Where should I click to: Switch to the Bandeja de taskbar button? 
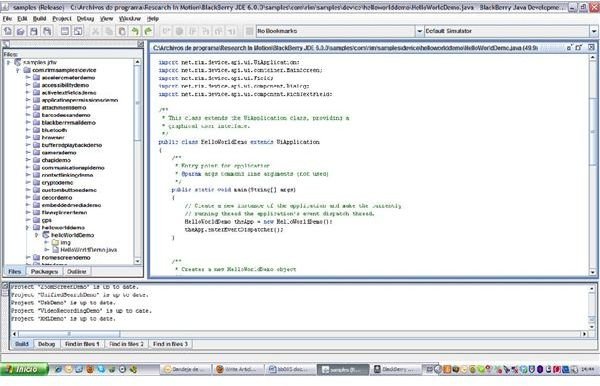(186, 369)
